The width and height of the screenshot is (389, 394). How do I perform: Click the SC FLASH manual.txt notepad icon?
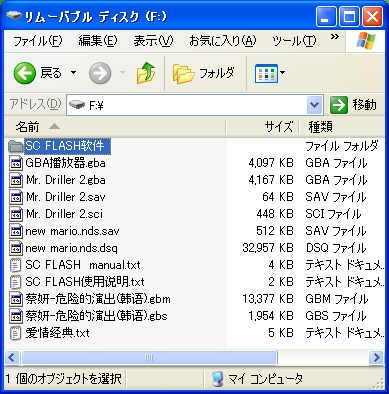(15, 265)
